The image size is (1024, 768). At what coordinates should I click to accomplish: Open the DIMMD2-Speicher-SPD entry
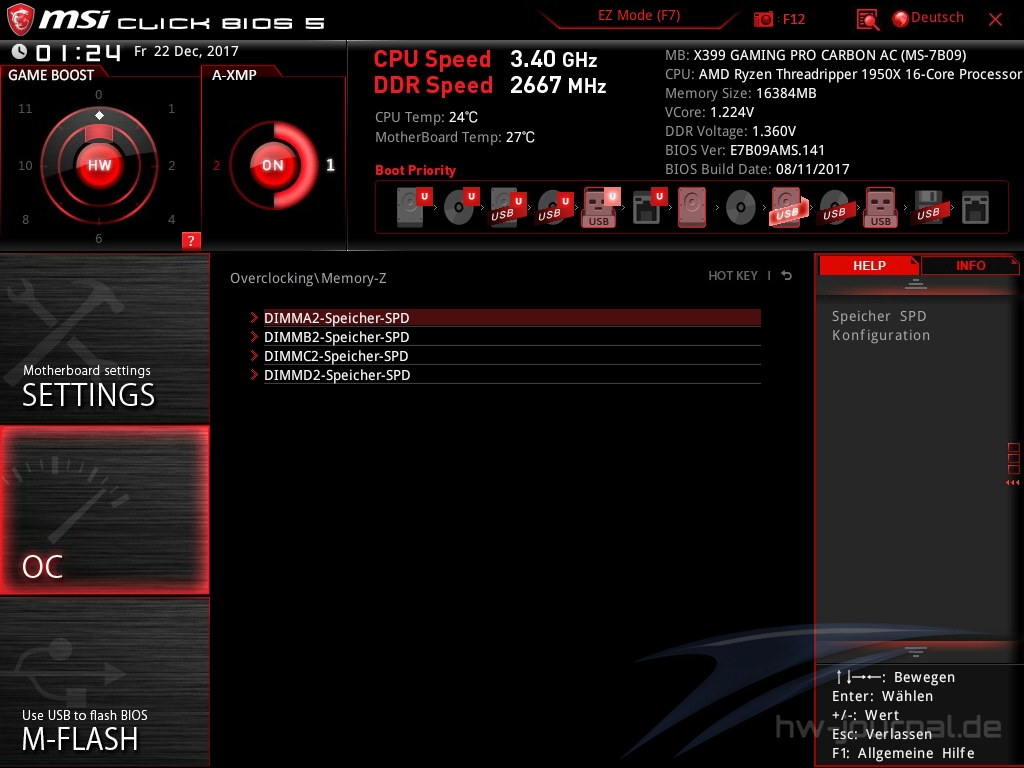[x=512, y=374]
